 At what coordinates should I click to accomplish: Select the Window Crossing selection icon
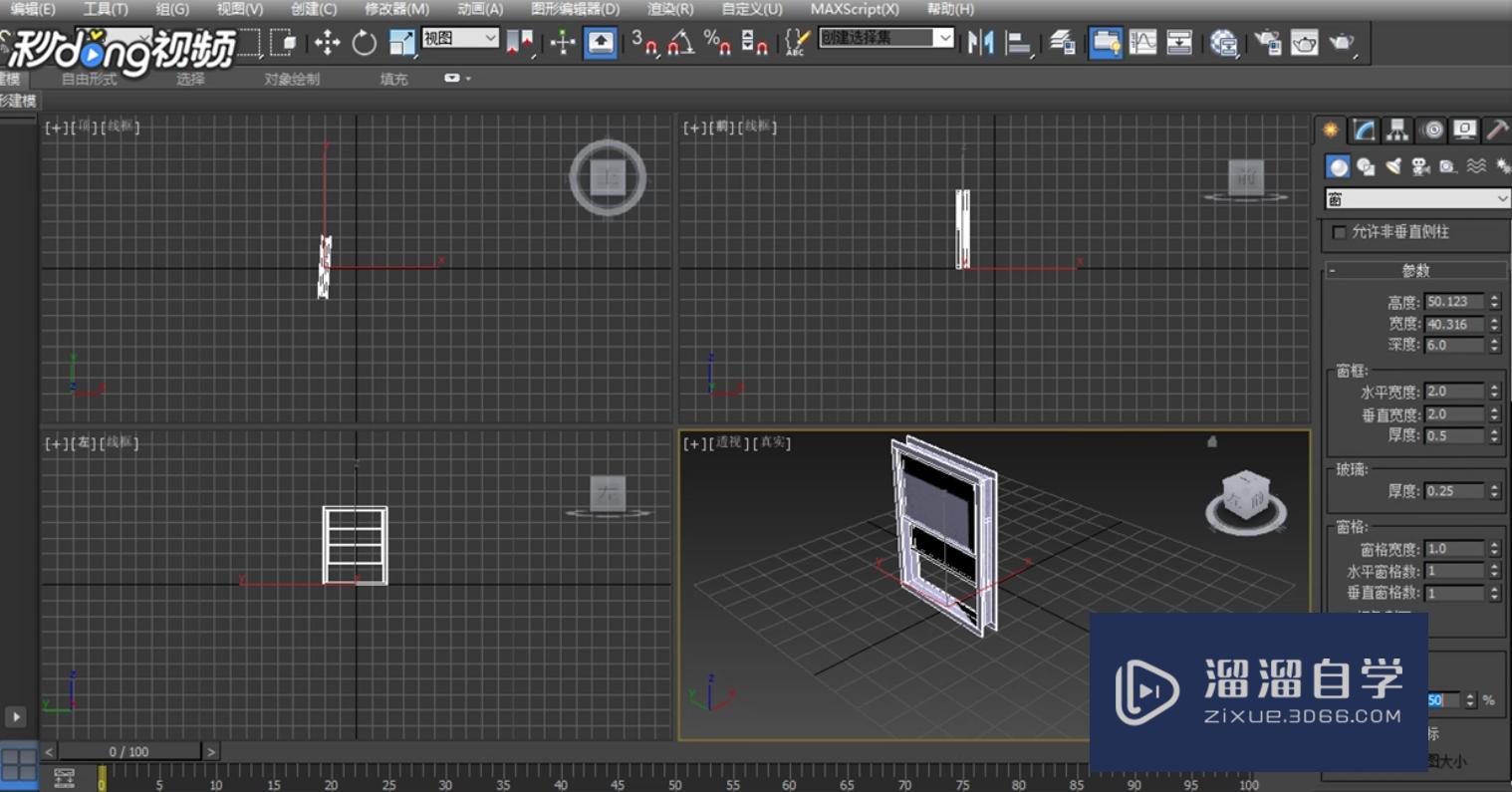[284, 42]
